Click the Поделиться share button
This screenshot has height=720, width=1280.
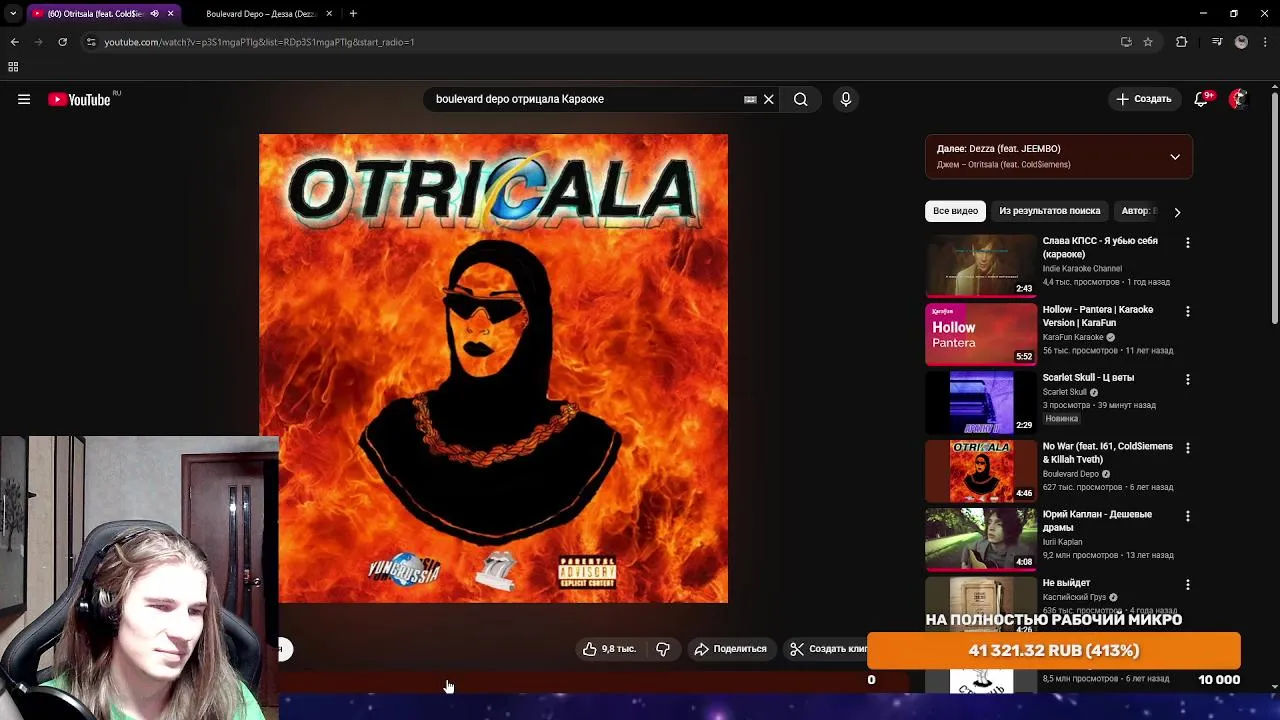pos(731,649)
